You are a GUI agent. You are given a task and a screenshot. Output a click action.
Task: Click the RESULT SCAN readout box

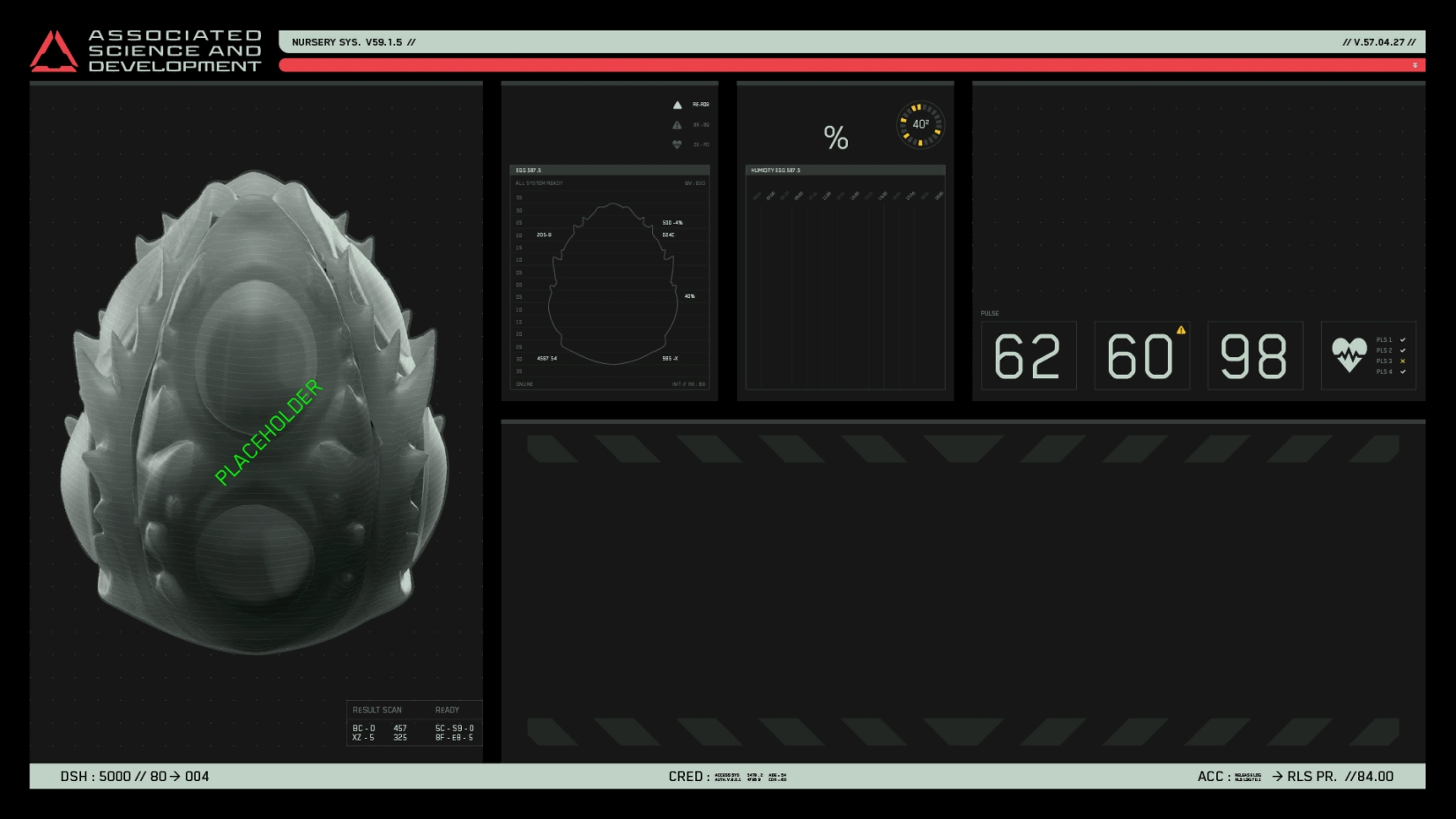click(413, 724)
